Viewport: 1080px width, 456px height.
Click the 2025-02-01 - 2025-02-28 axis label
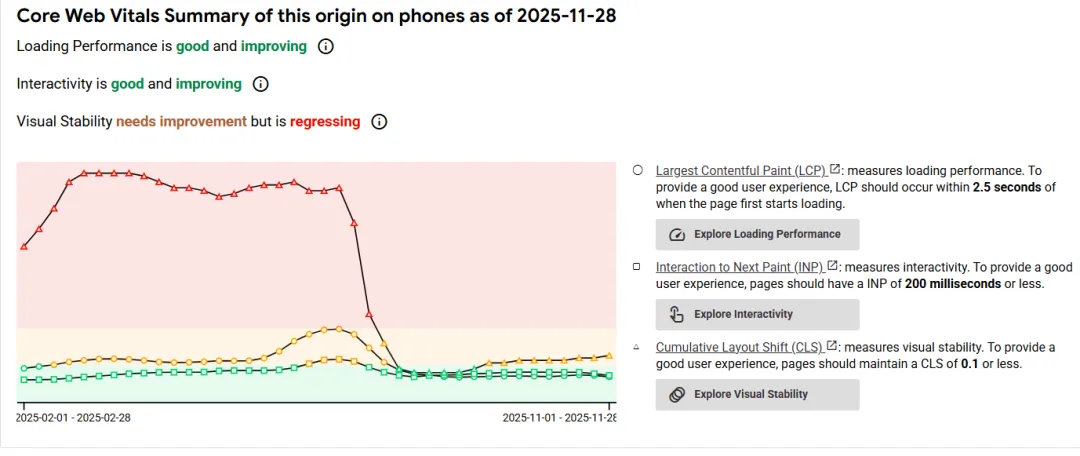click(73, 418)
